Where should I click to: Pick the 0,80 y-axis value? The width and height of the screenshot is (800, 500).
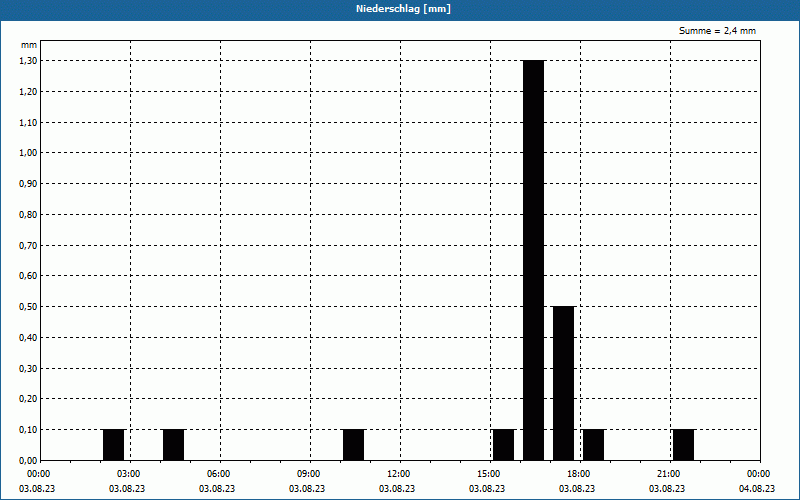coord(28,215)
